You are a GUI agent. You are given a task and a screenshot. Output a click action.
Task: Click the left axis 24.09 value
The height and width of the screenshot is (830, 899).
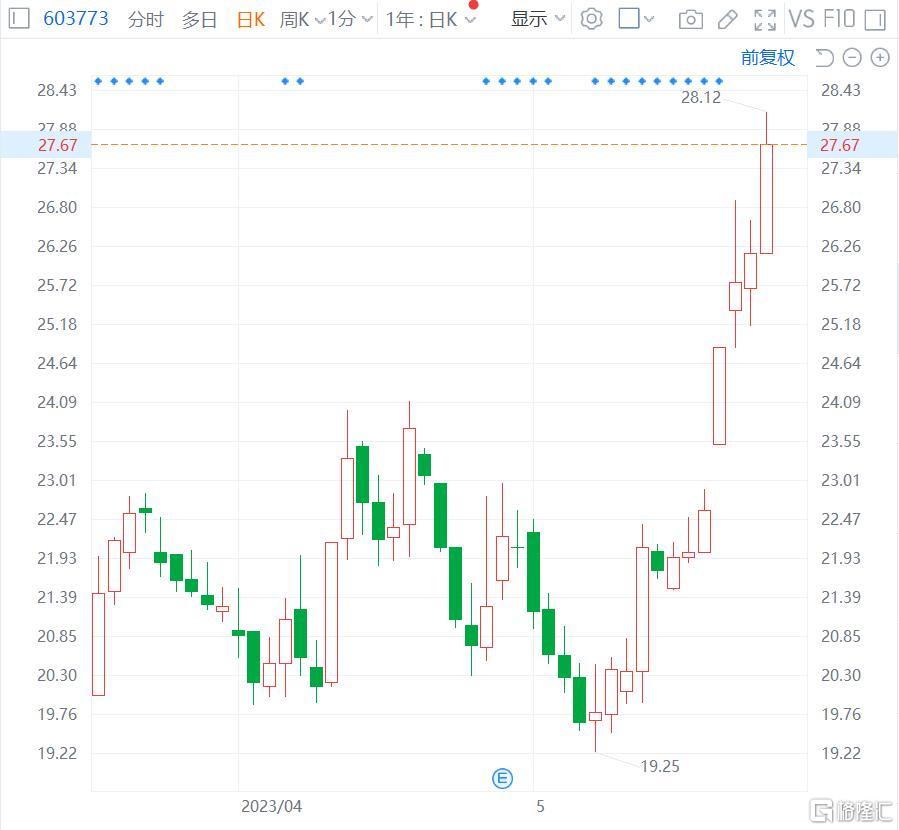(57, 402)
